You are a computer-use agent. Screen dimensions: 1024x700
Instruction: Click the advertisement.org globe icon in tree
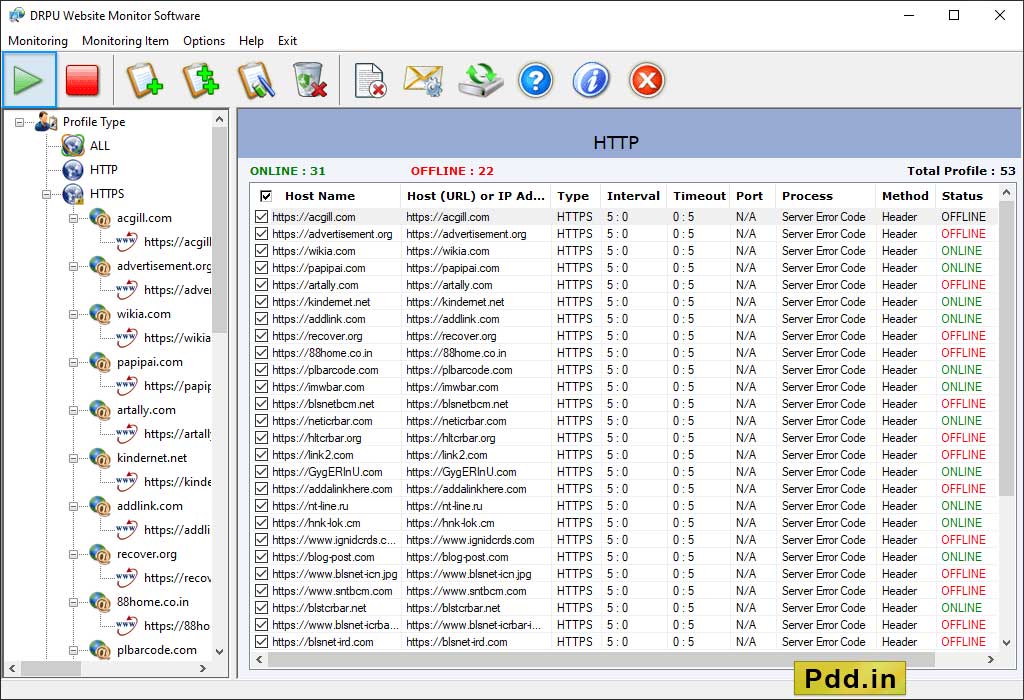point(100,266)
